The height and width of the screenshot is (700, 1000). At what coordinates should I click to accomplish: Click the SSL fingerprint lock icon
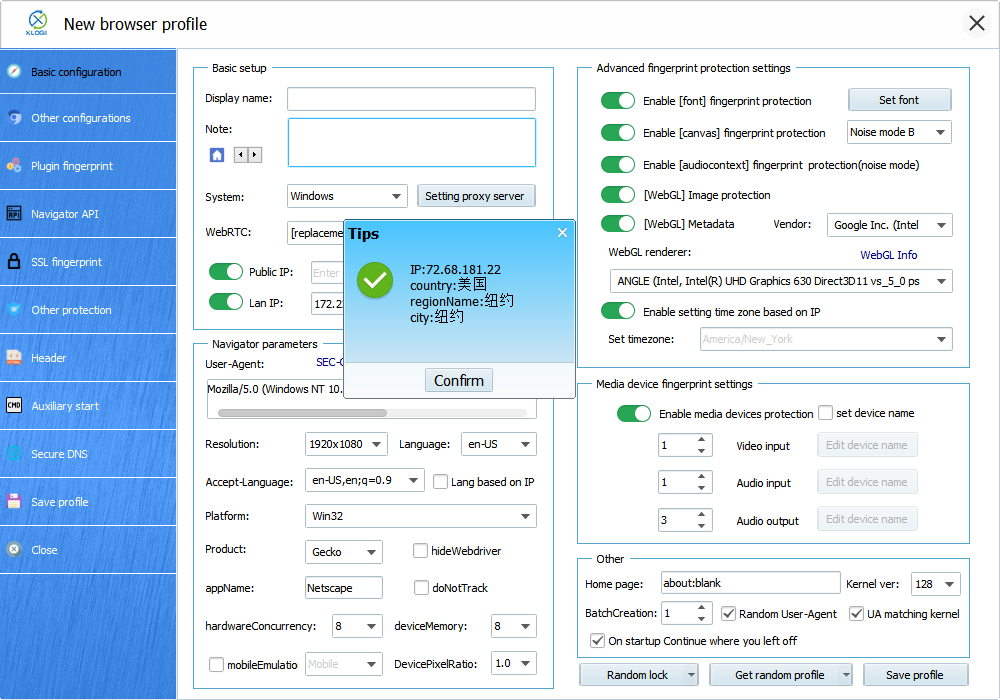(14, 262)
